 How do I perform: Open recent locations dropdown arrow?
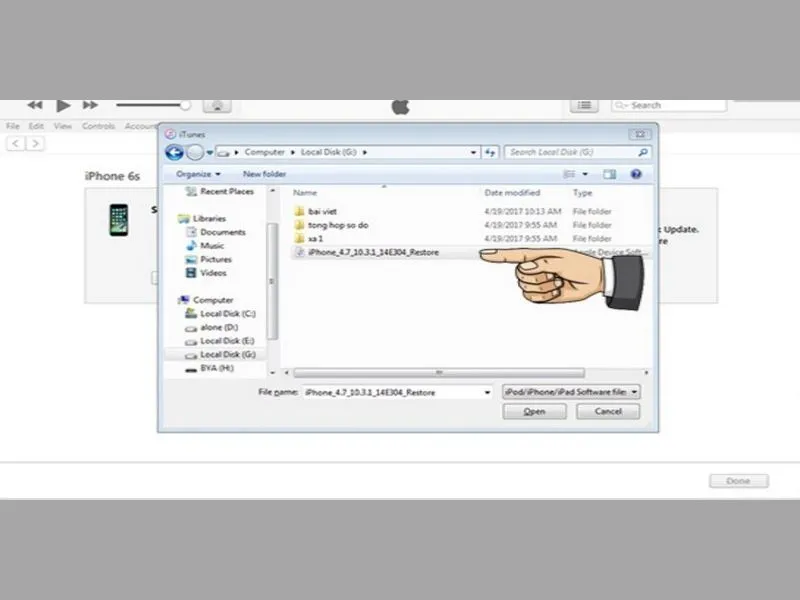coord(210,153)
